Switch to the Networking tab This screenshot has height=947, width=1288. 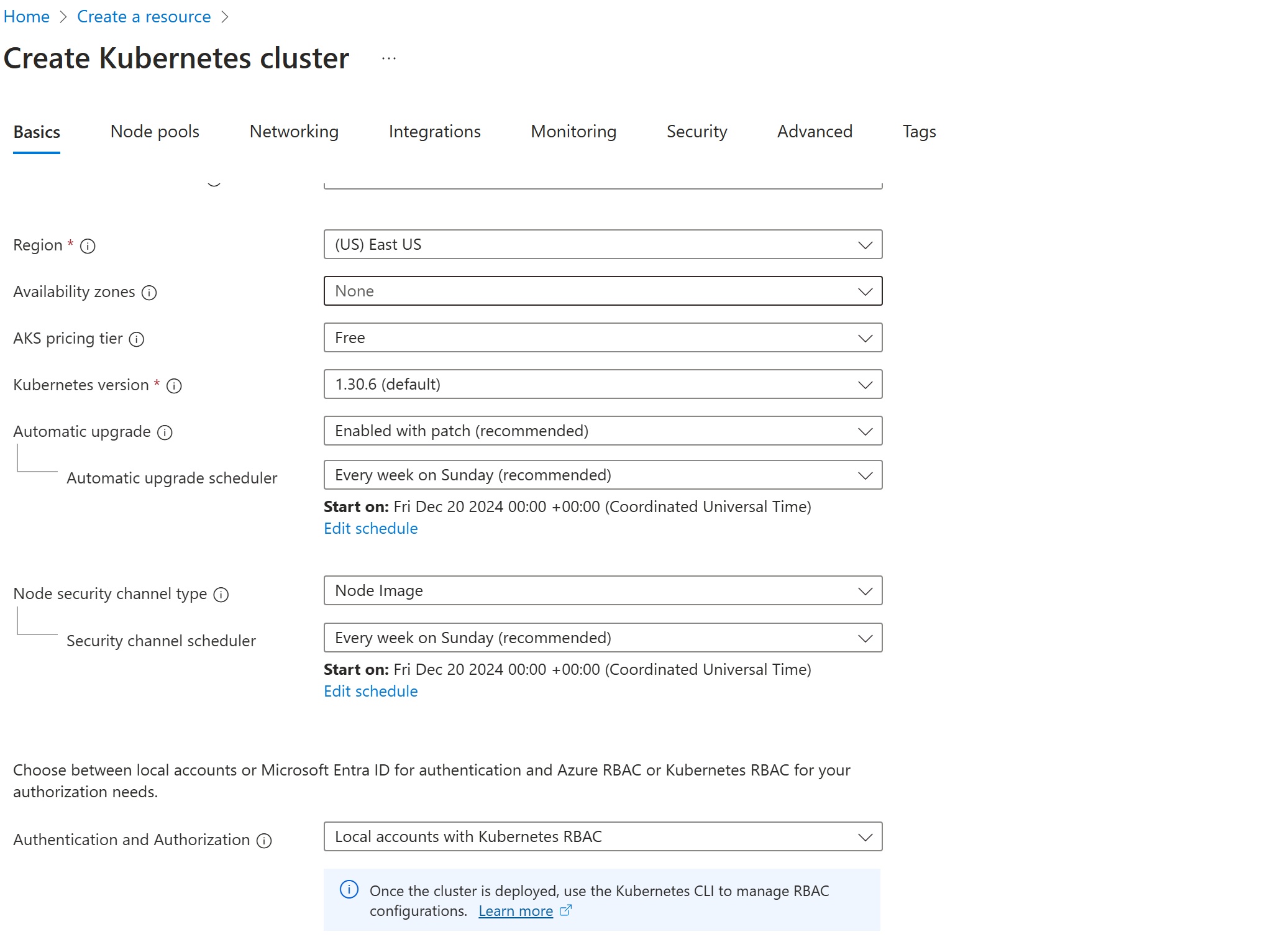[293, 132]
